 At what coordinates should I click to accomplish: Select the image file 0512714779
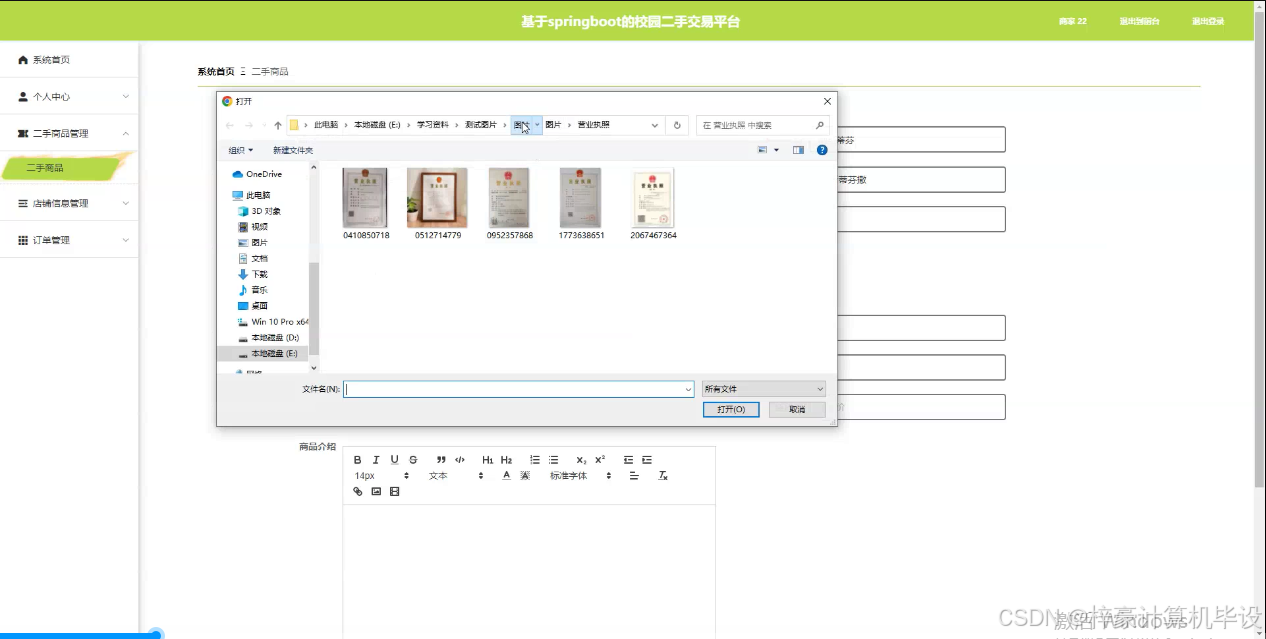click(x=438, y=204)
